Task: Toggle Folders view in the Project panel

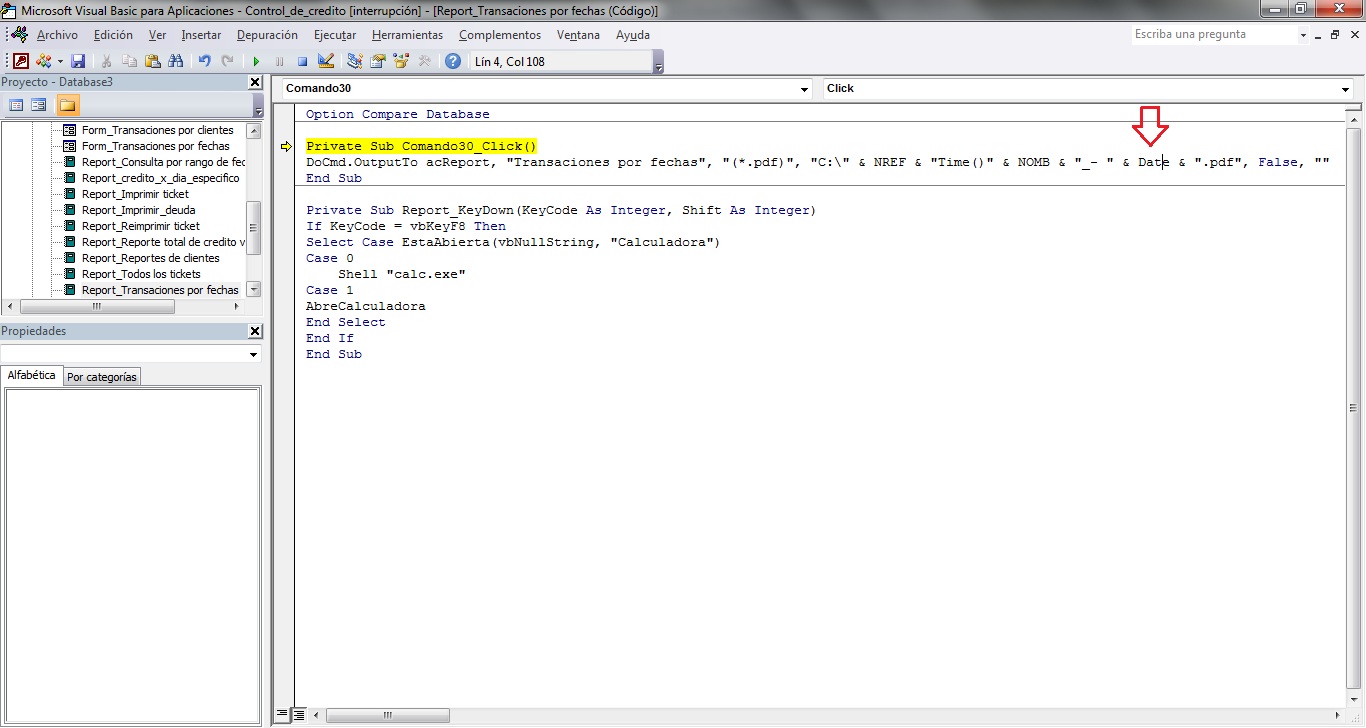Action: click(67, 105)
